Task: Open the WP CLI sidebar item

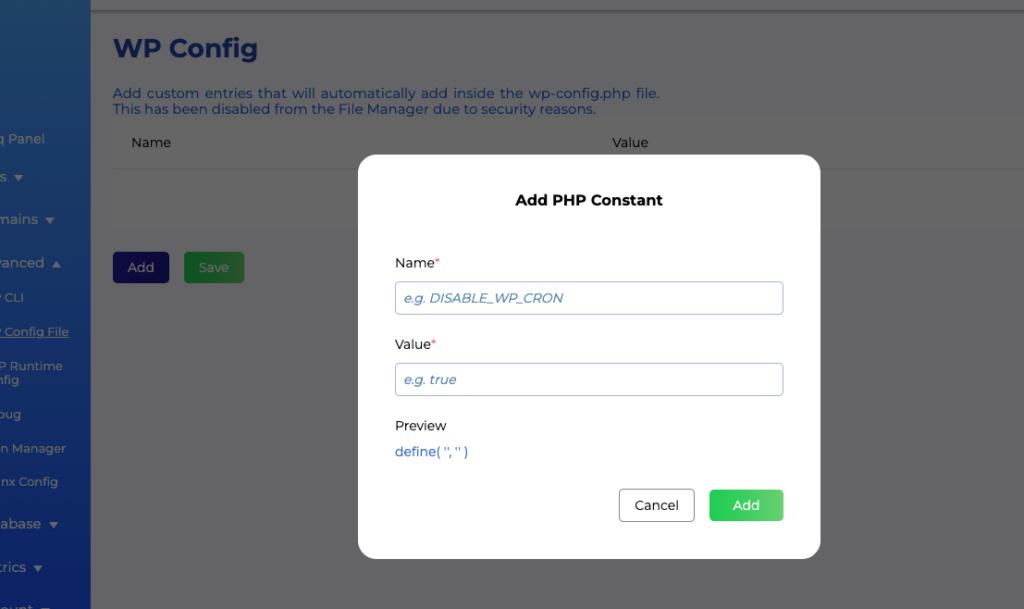Action: click(12, 297)
